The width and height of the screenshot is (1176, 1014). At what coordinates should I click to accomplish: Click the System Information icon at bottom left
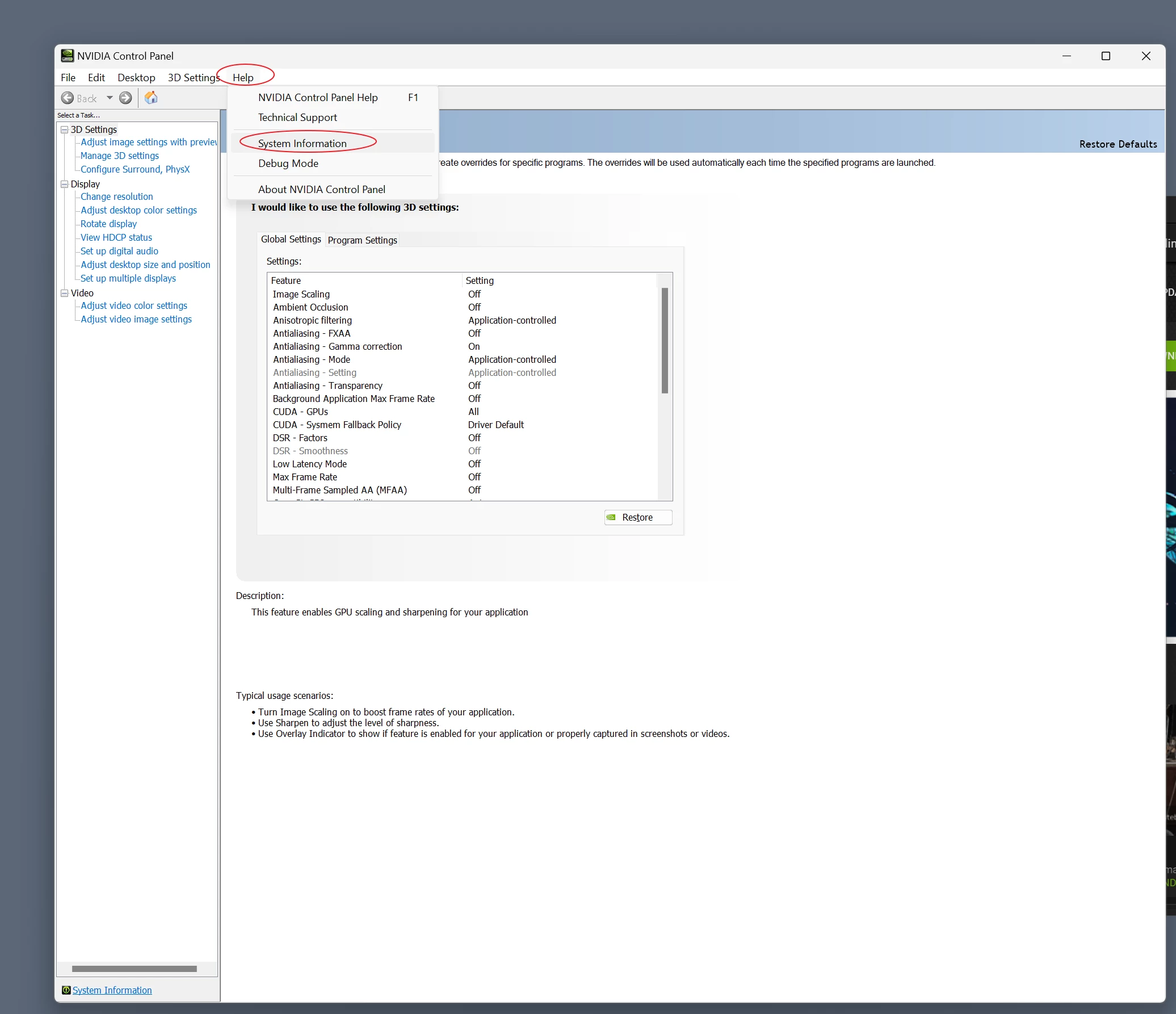[66, 990]
